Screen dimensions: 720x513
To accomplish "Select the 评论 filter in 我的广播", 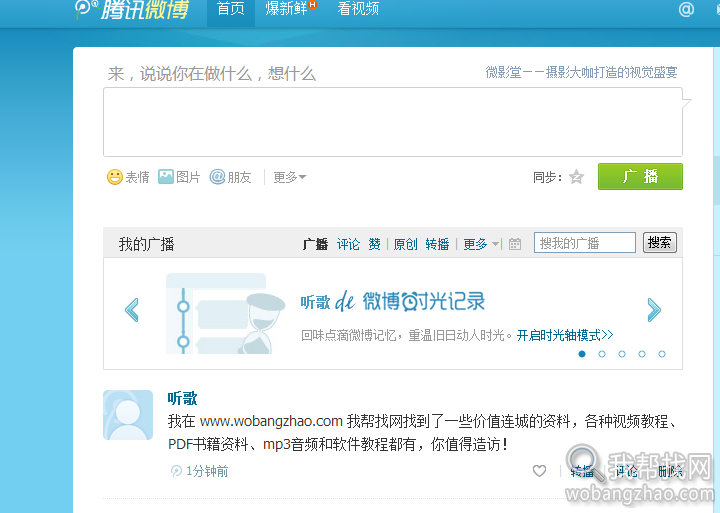I will click(x=348, y=244).
